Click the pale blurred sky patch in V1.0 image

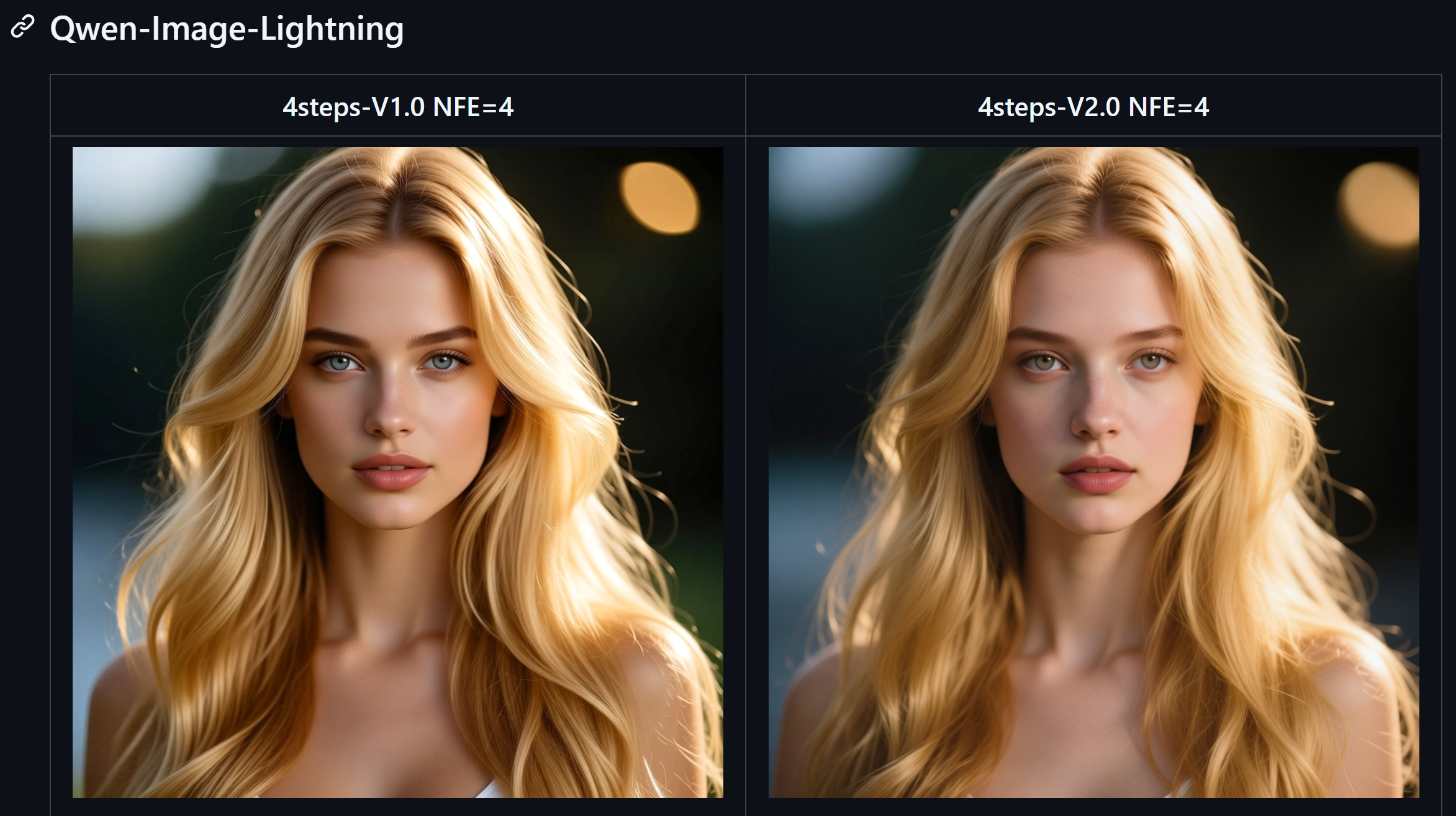(x=140, y=185)
